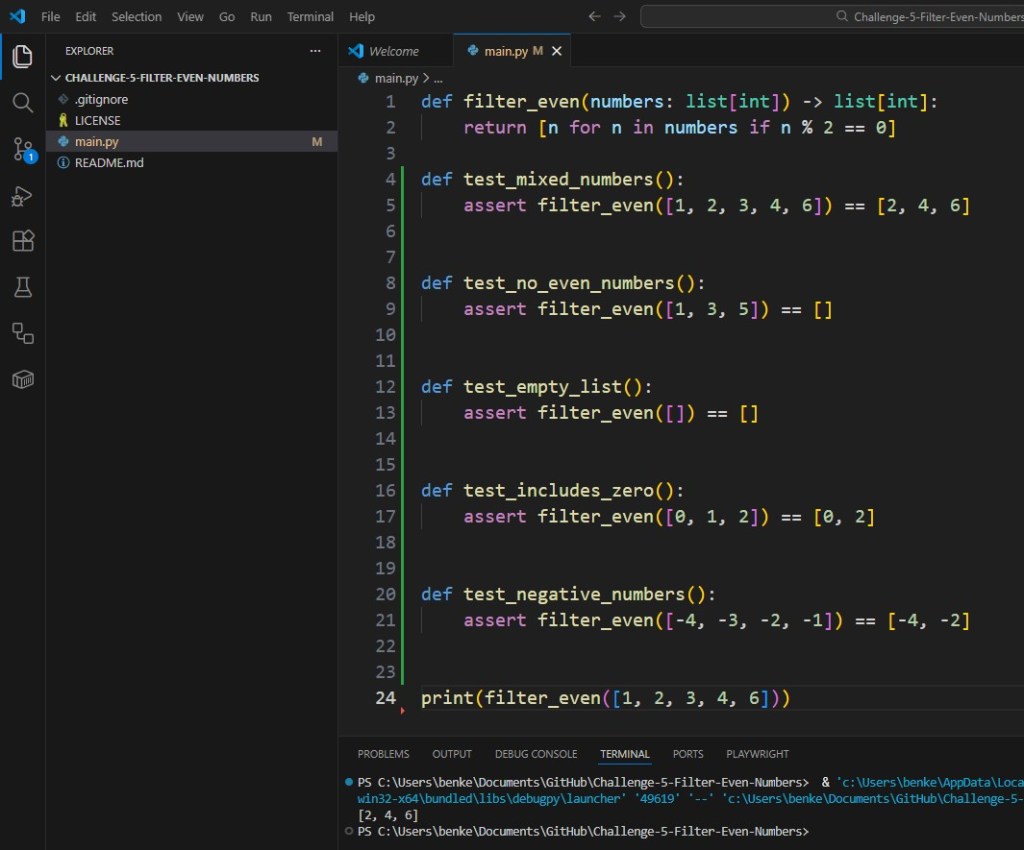The width and height of the screenshot is (1024, 850).
Task: Open the Search view
Action: (22, 101)
